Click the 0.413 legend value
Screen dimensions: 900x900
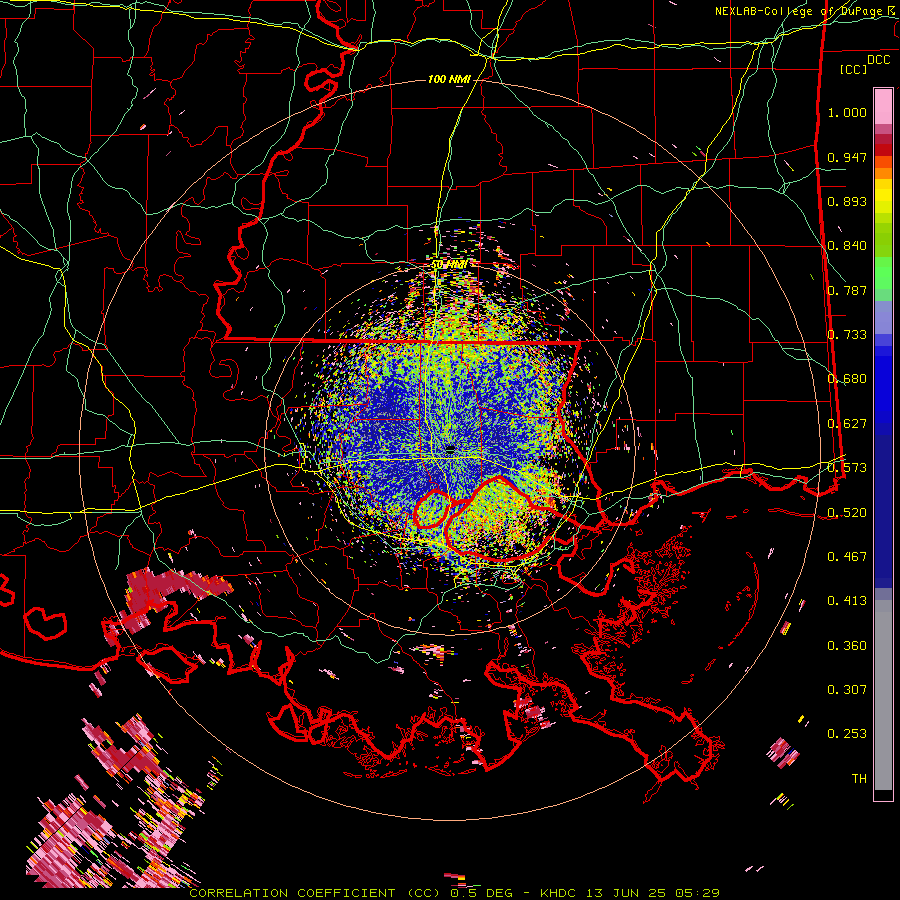[847, 601]
